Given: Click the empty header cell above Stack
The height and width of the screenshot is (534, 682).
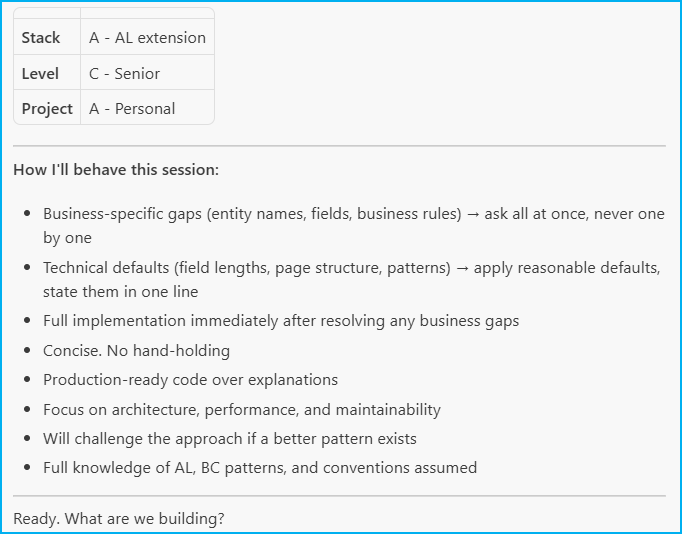Looking at the screenshot, I should click(x=47, y=13).
